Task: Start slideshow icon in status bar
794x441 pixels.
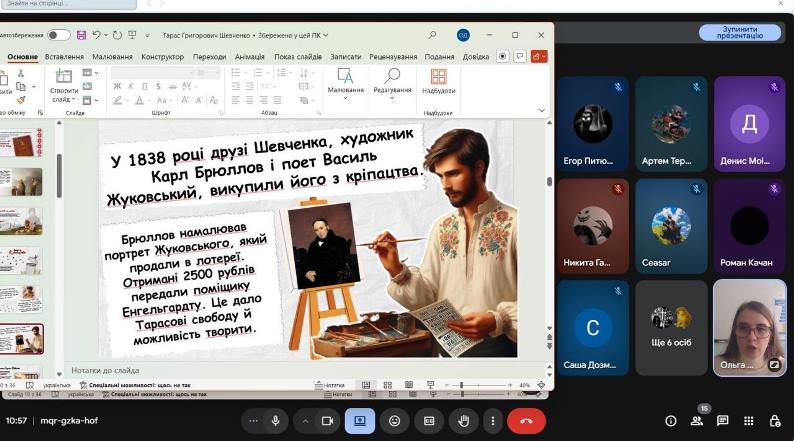Action: pyautogui.click(x=430, y=385)
